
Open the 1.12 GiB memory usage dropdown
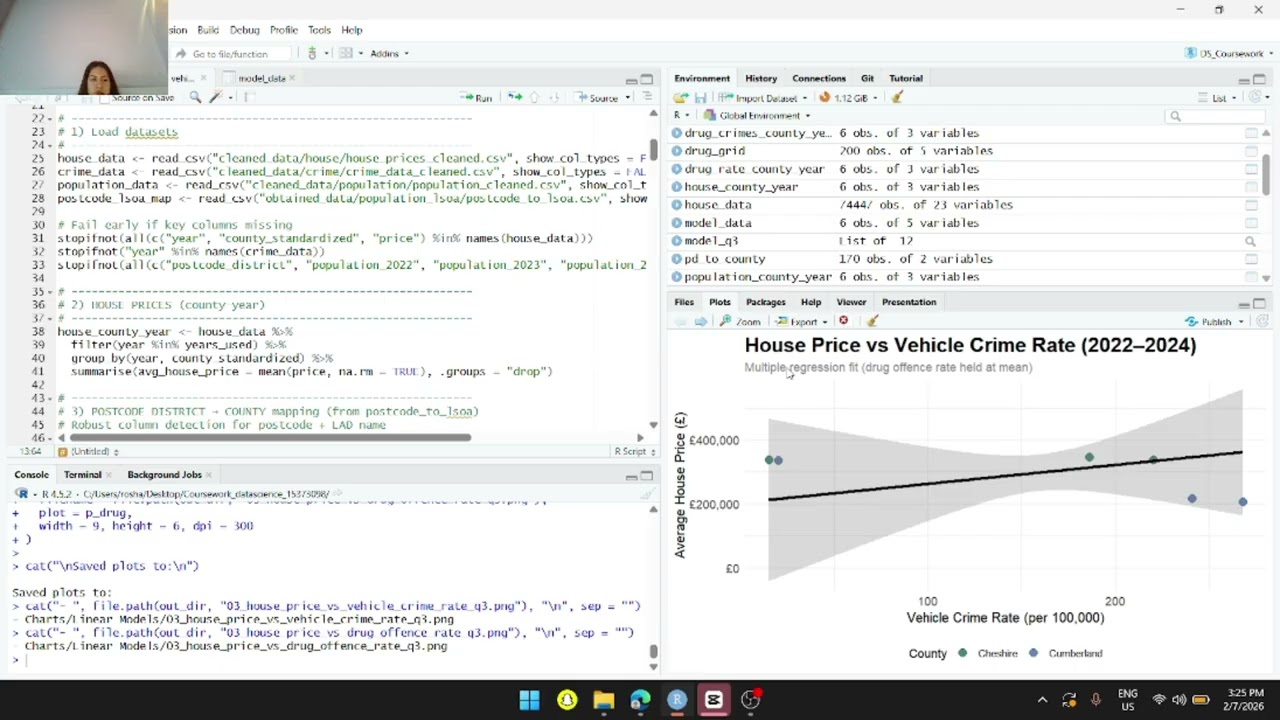pos(849,97)
